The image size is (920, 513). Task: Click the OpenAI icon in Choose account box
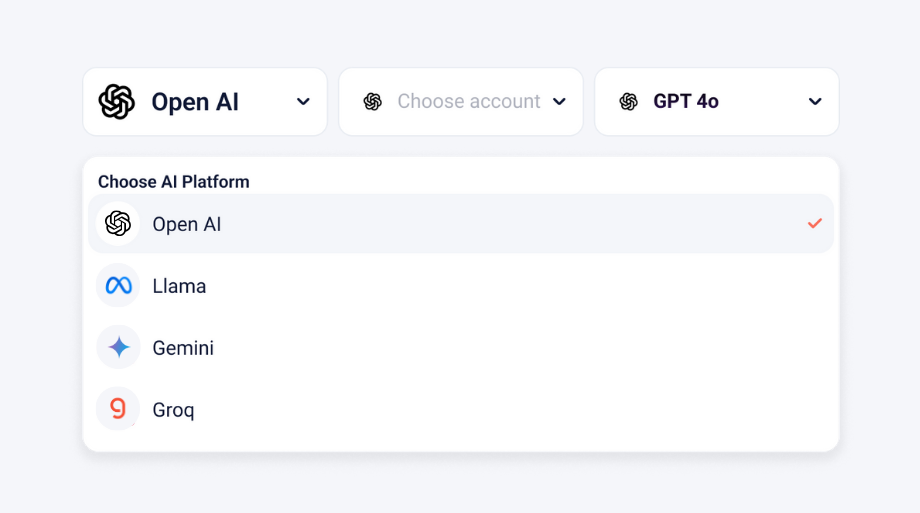click(x=373, y=102)
